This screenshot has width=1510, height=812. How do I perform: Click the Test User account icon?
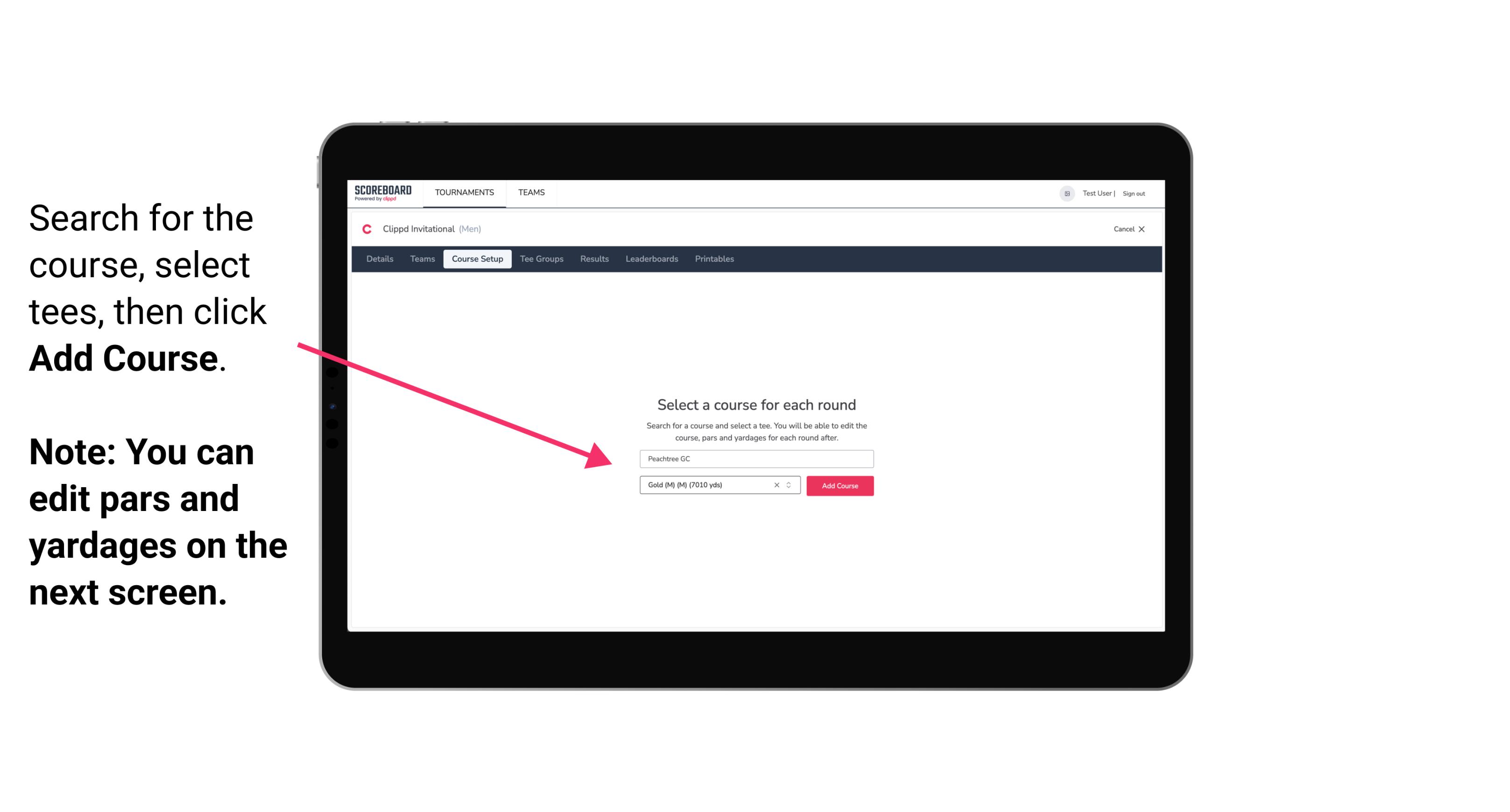point(1064,194)
